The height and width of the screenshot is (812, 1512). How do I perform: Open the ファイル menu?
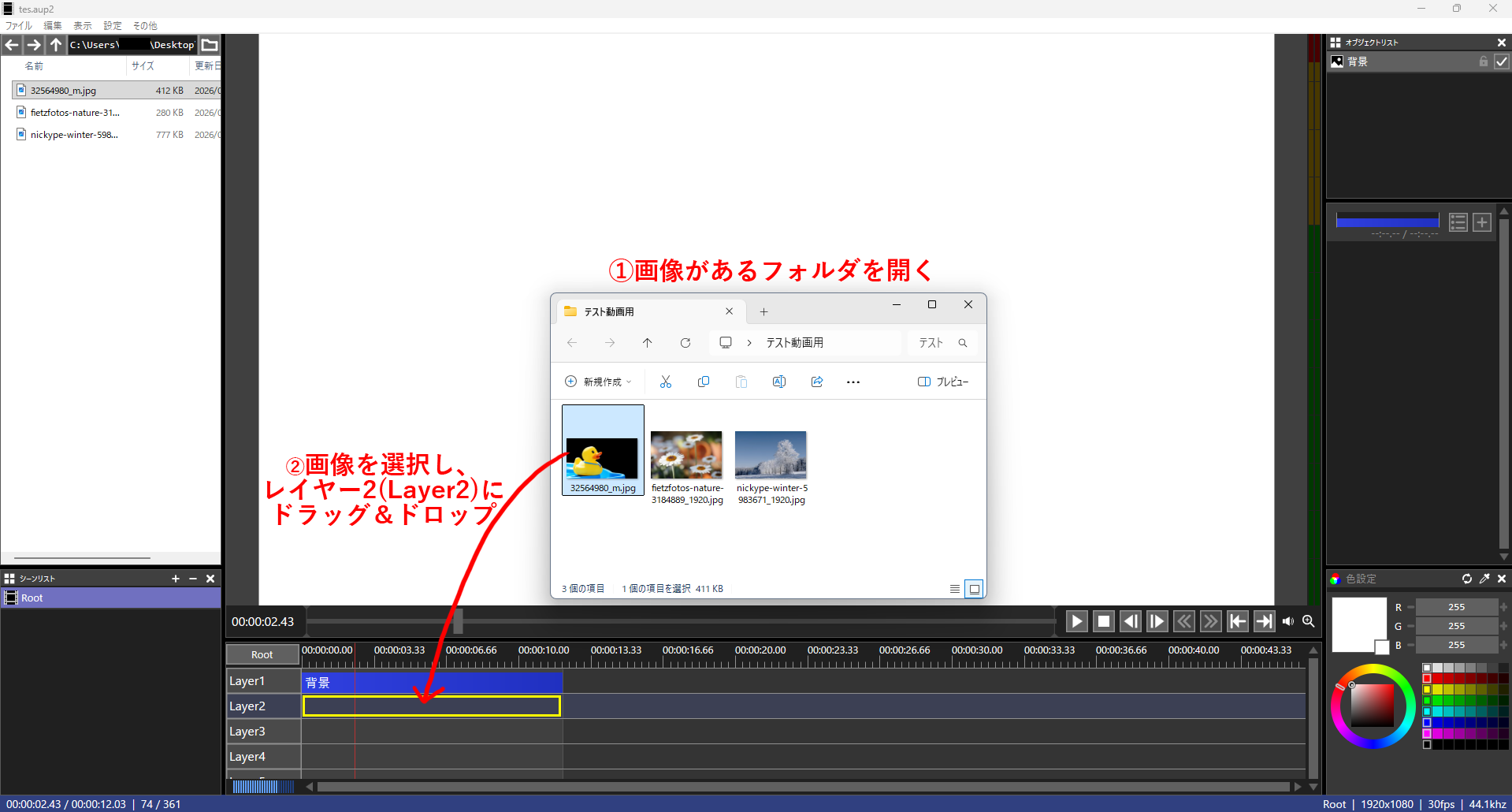(18, 26)
